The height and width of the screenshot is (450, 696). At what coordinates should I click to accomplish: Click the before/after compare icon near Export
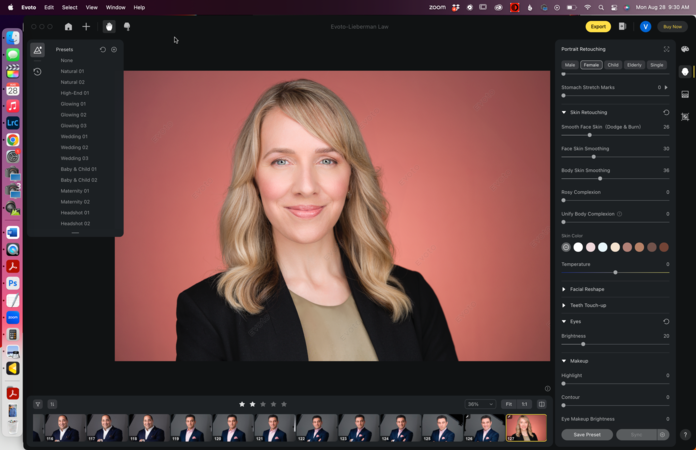(x=622, y=27)
